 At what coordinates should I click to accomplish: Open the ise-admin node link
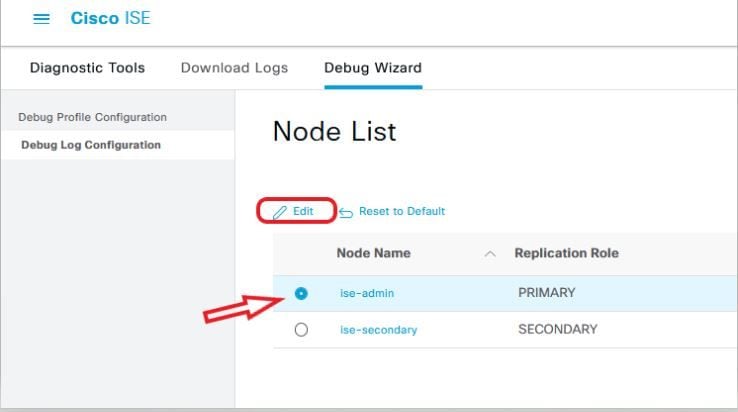click(367, 293)
